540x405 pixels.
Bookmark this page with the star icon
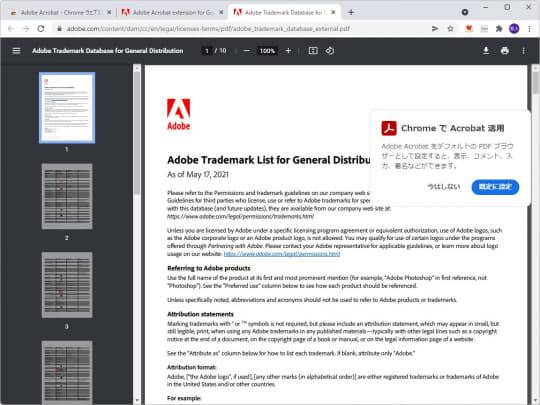[450, 29]
